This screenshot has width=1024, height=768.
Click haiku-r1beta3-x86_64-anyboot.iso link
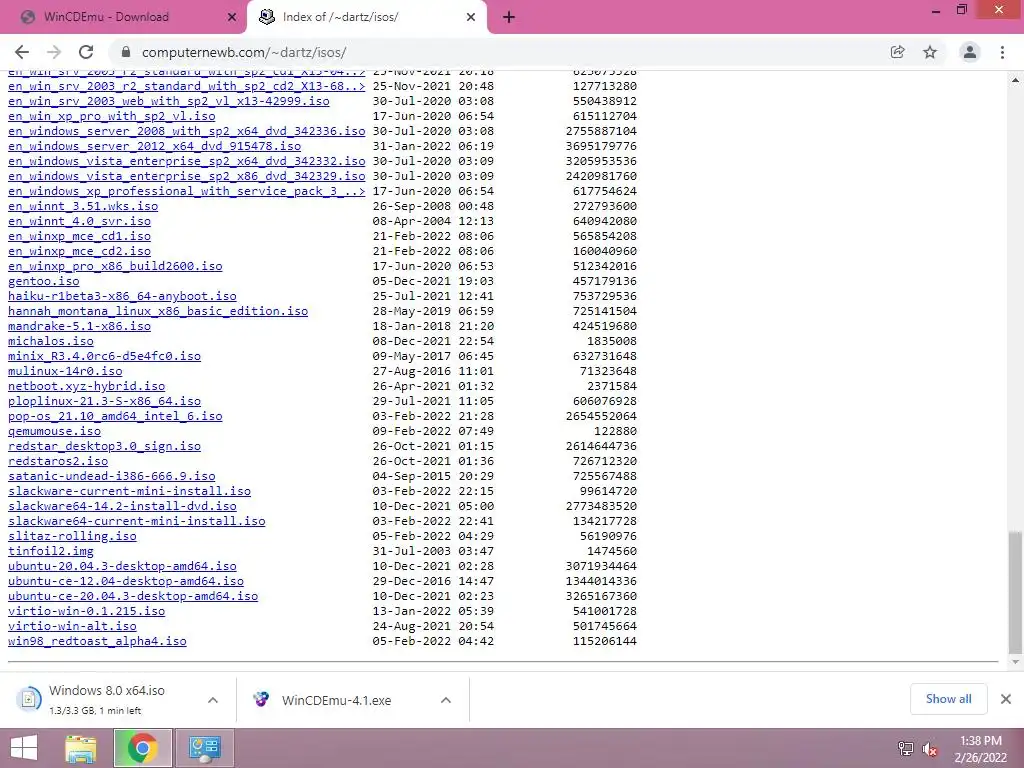122,296
